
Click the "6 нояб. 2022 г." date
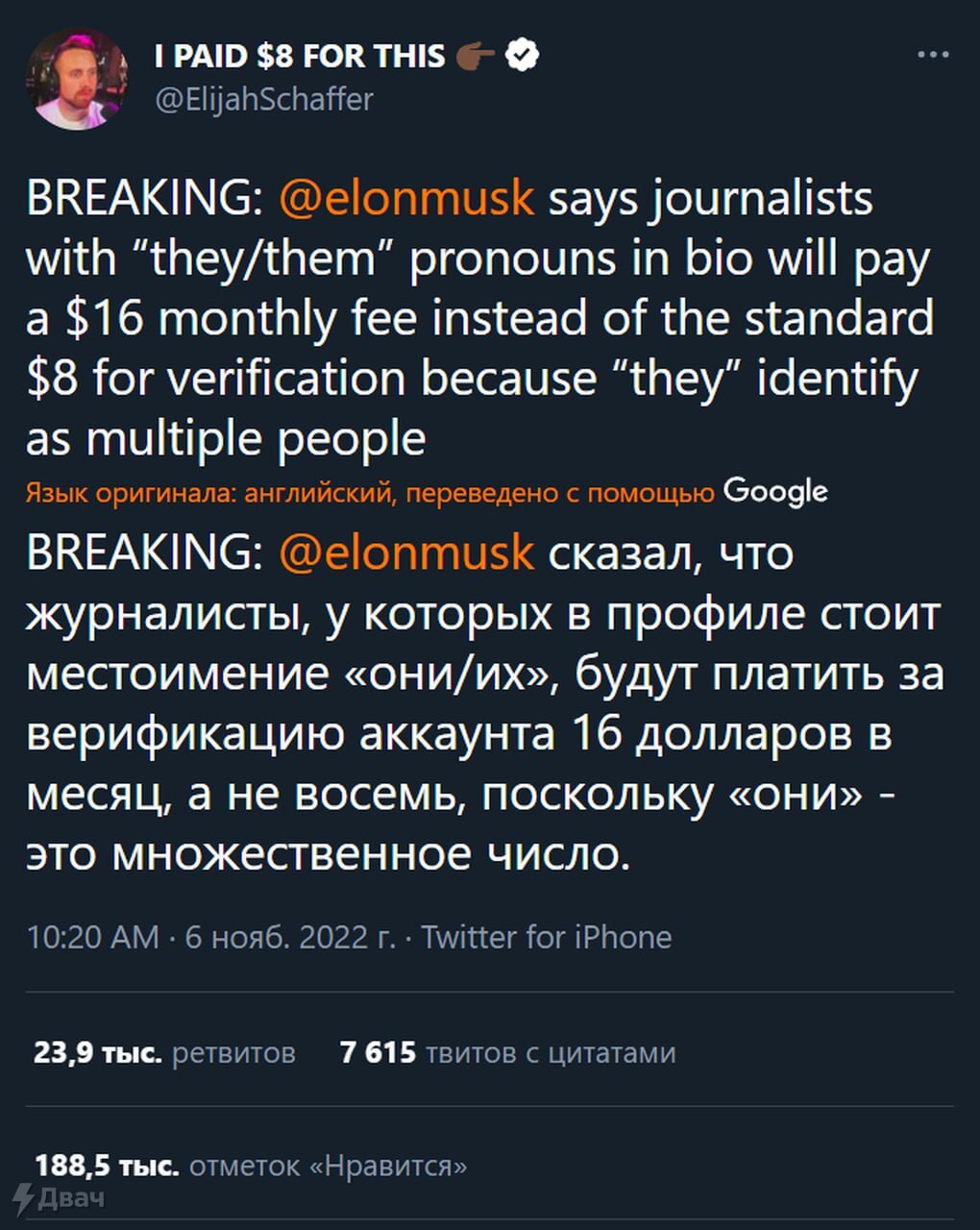coord(290,937)
